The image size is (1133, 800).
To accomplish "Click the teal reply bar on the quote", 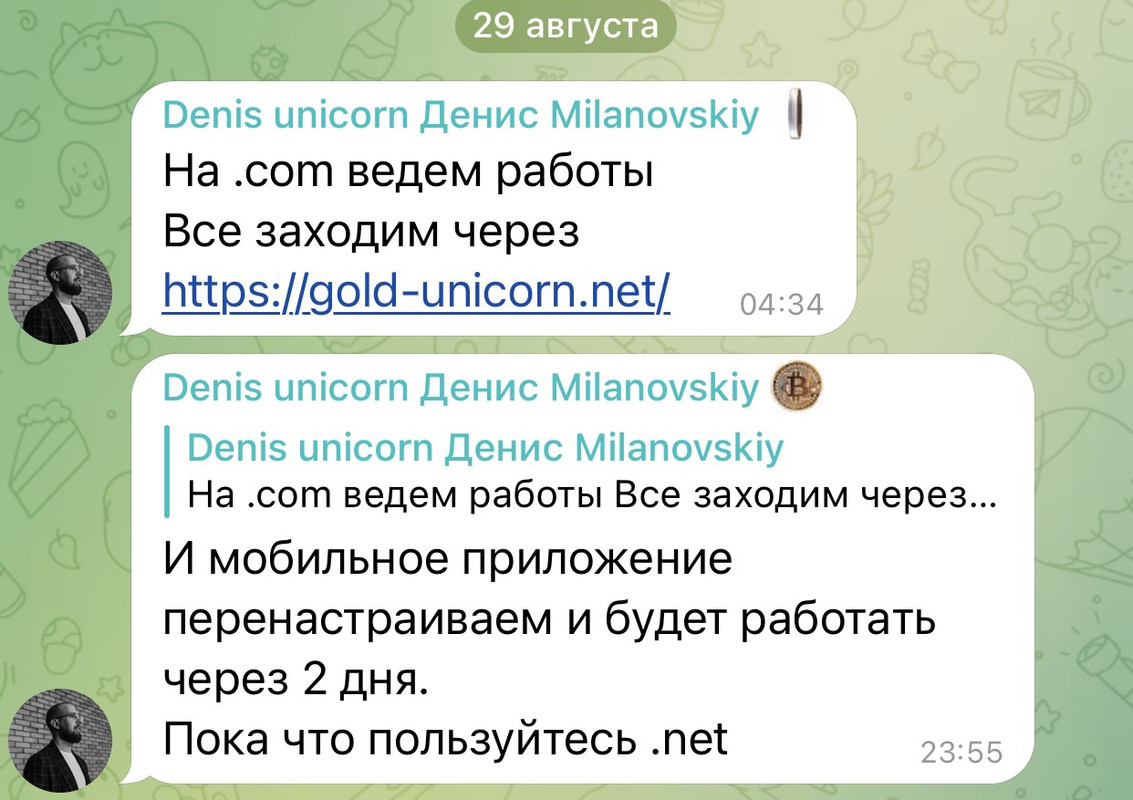I will [x=168, y=471].
